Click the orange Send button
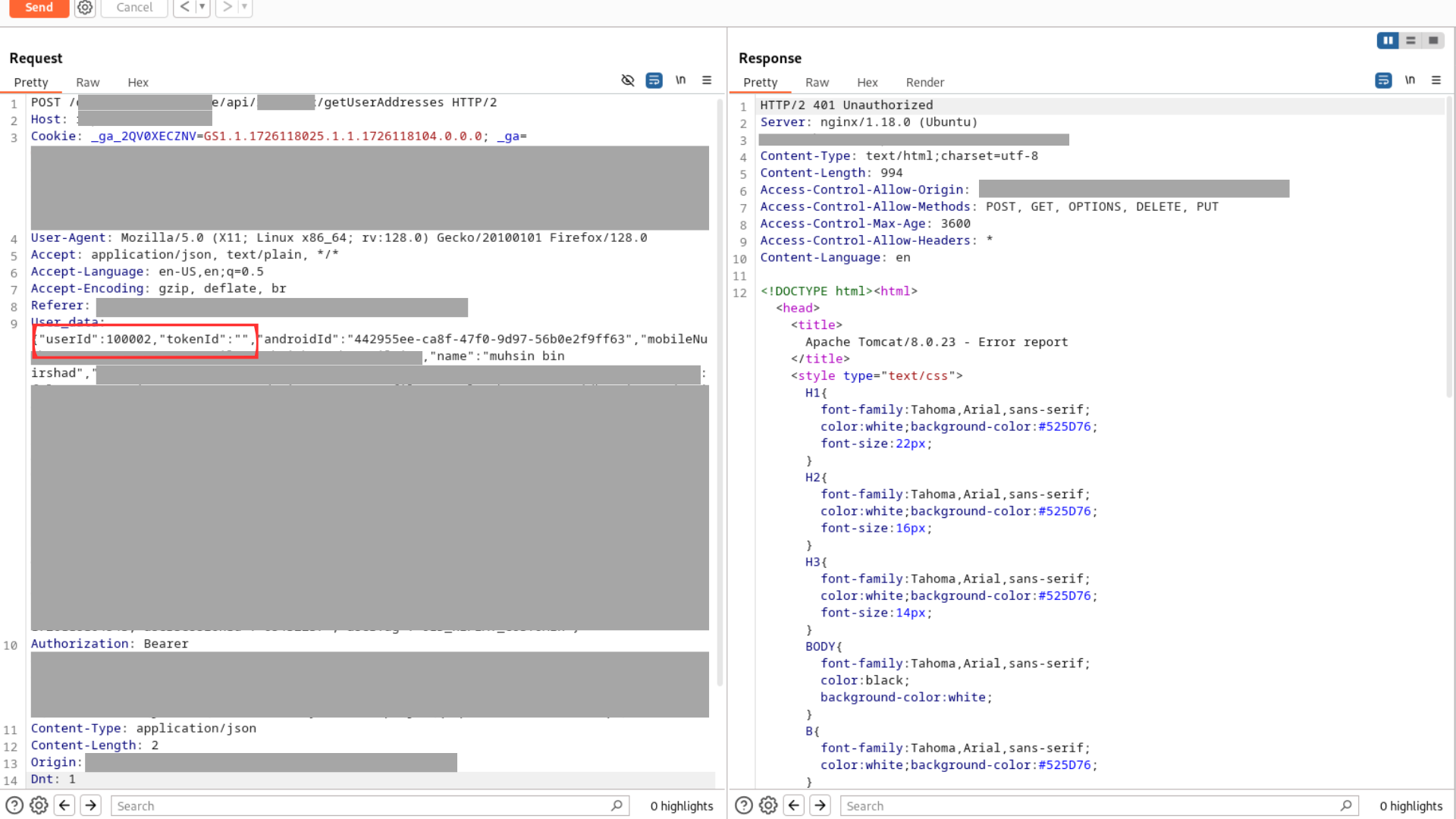 [x=39, y=8]
